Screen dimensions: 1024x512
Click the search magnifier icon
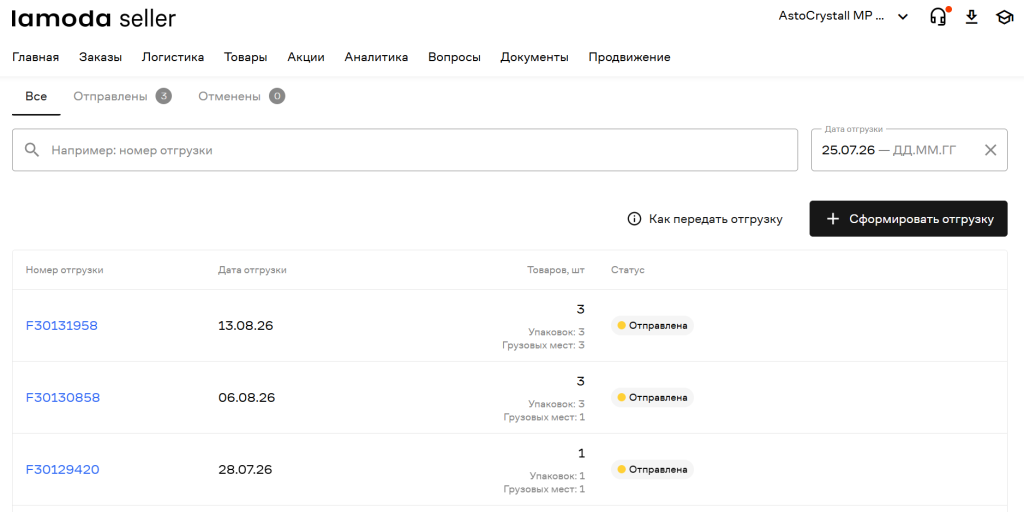[x=32, y=150]
